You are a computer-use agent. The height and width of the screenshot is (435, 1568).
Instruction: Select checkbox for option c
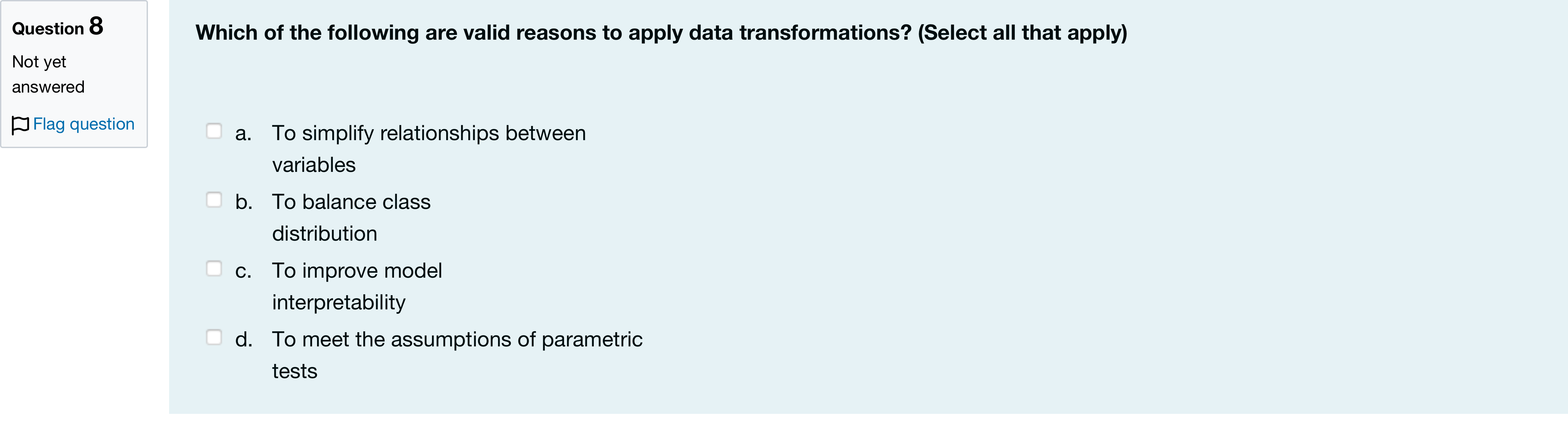pos(214,269)
